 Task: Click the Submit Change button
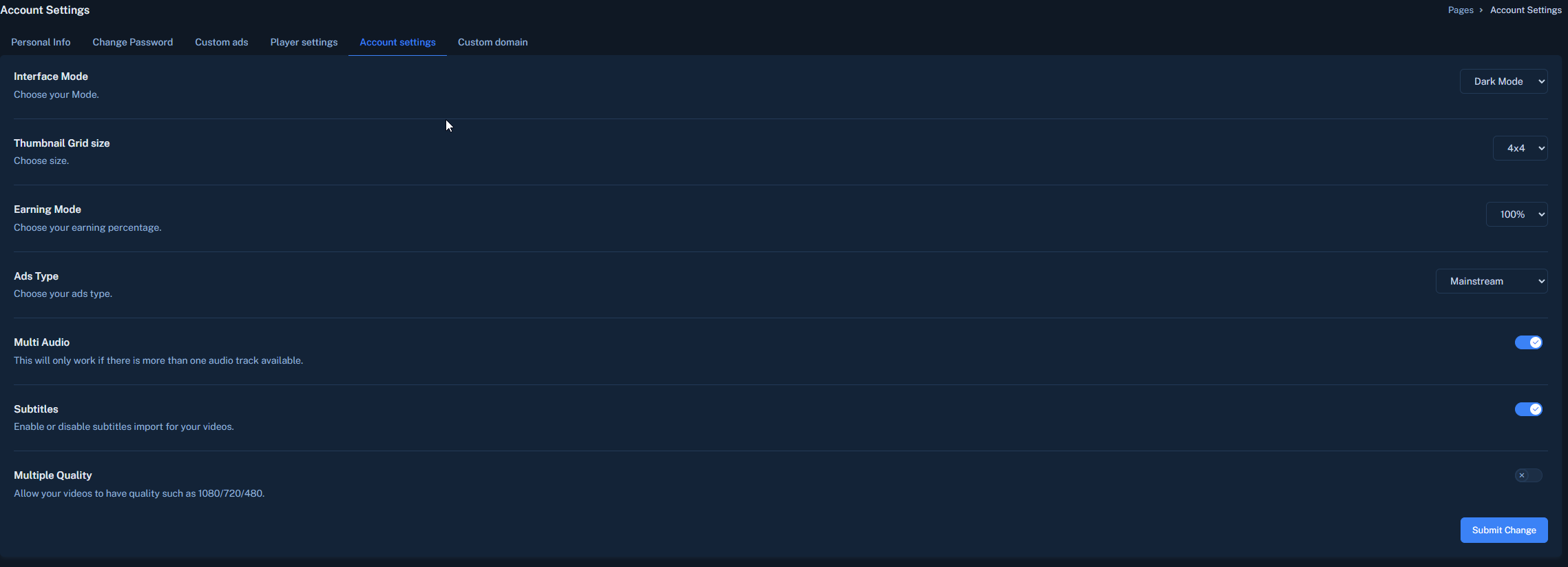tap(1504, 530)
